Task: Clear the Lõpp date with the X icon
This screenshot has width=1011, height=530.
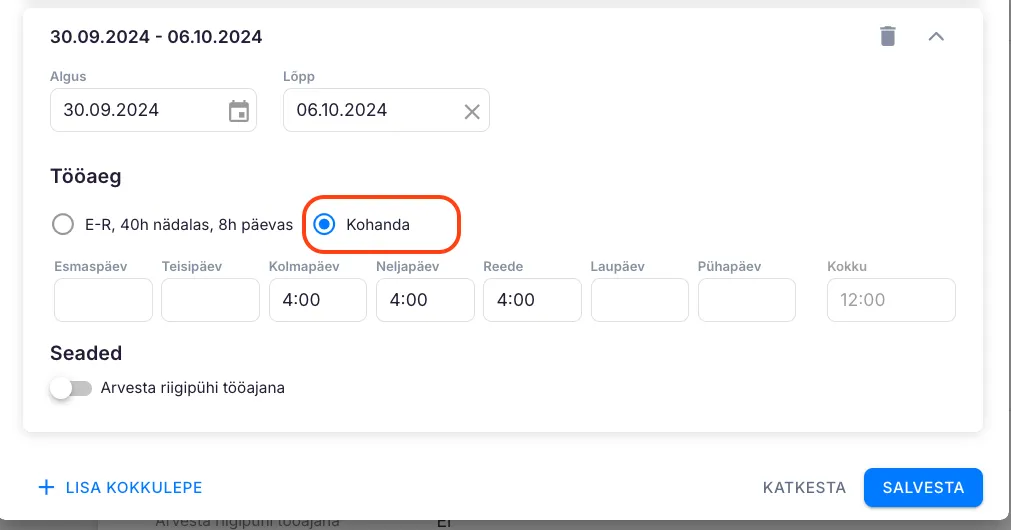Action: [x=472, y=111]
